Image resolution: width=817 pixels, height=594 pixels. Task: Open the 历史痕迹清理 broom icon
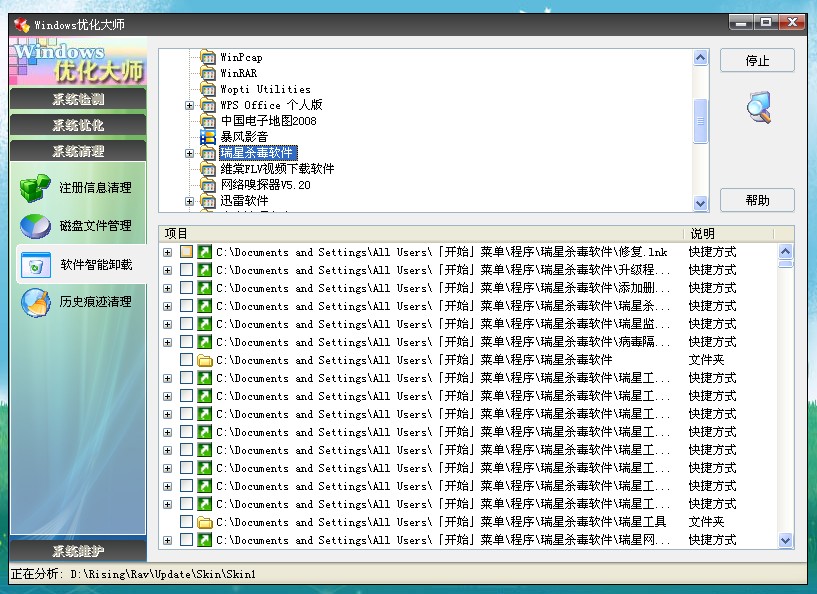pos(35,302)
